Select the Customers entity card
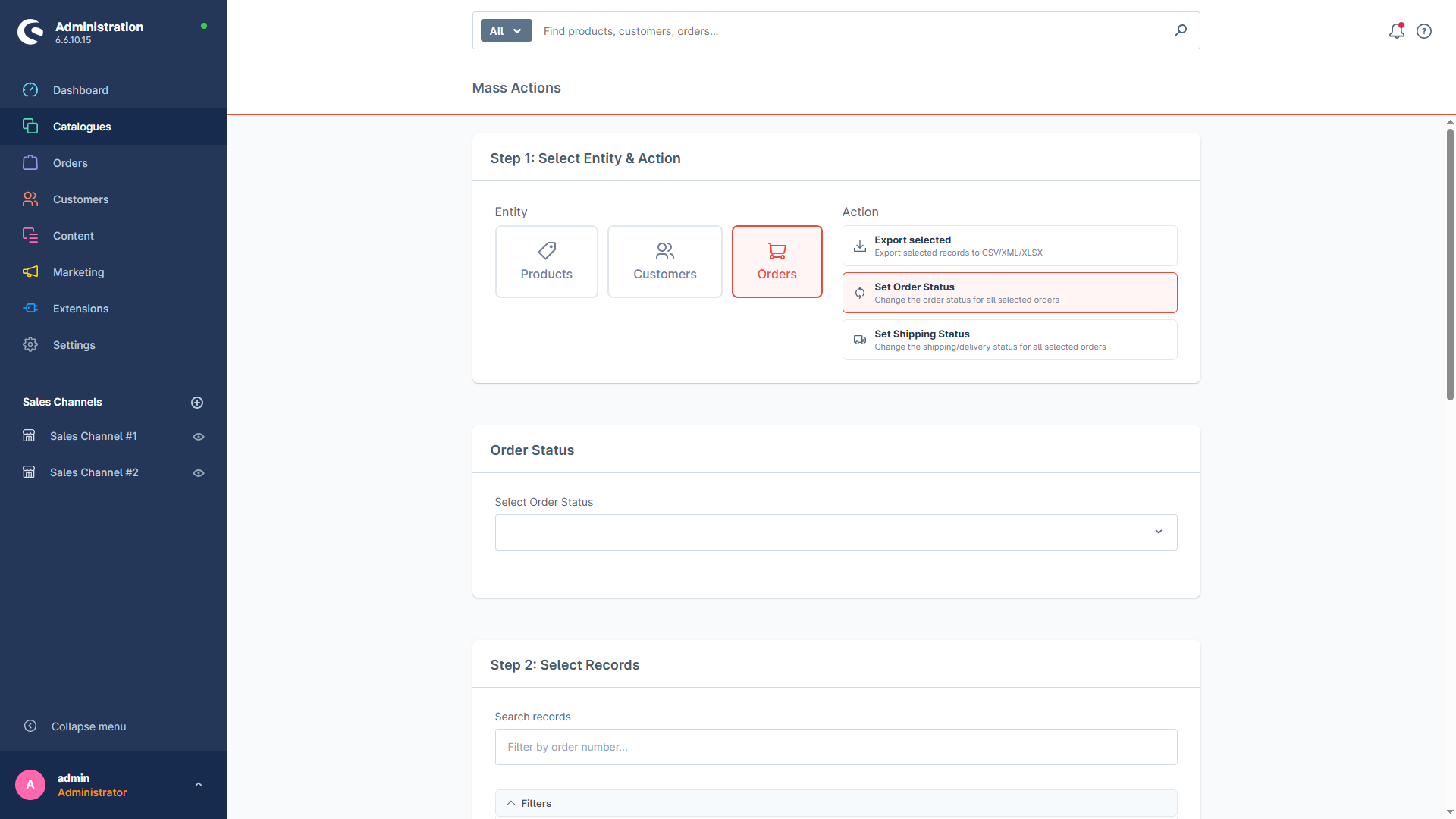The height and width of the screenshot is (819, 1456). coord(665,262)
